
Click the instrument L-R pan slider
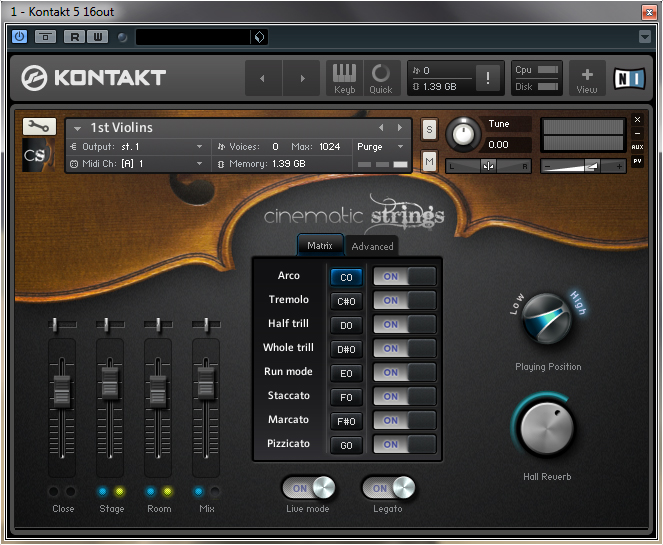point(488,167)
